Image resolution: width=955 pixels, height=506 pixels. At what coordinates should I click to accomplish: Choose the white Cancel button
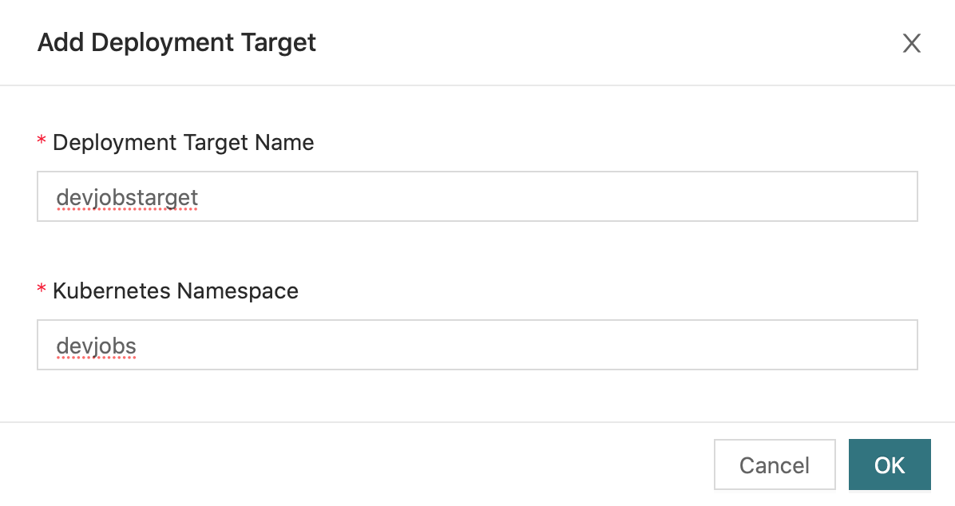click(774, 465)
